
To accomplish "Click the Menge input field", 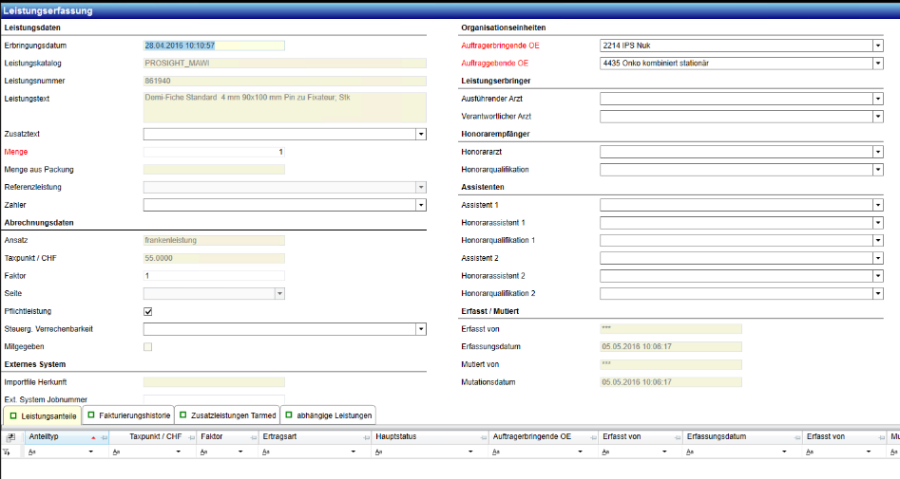I will tap(214, 152).
